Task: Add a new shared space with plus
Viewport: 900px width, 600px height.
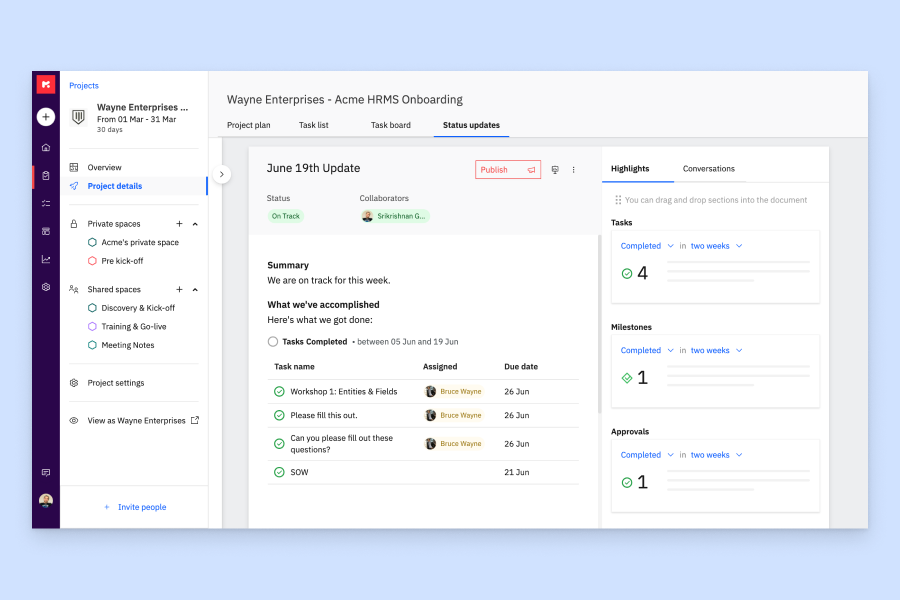Action: pyautogui.click(x=179, y=289)
